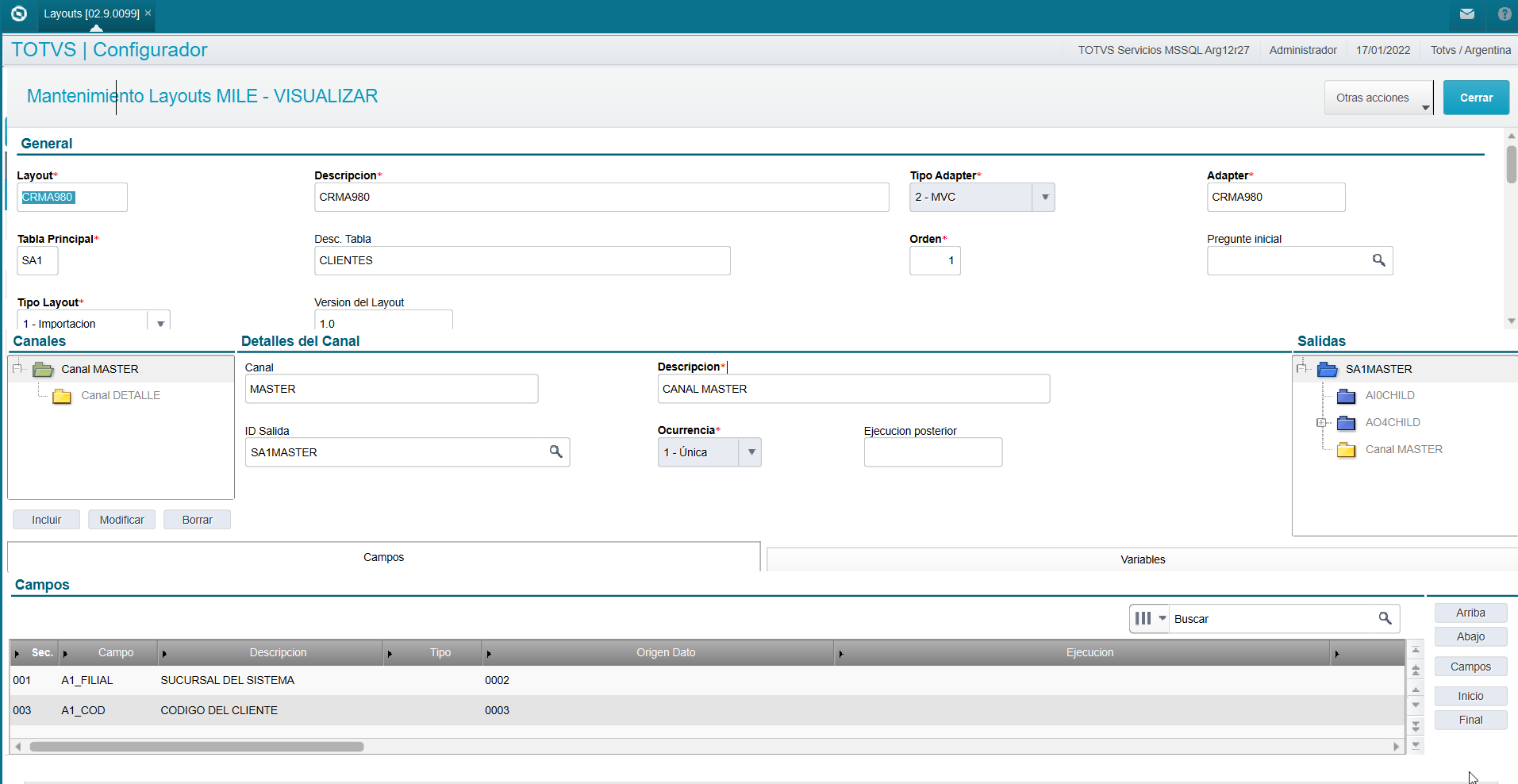The image size is (1518, 784).
Task: Focus the Orden input field
Action: (x=935, y=260)
